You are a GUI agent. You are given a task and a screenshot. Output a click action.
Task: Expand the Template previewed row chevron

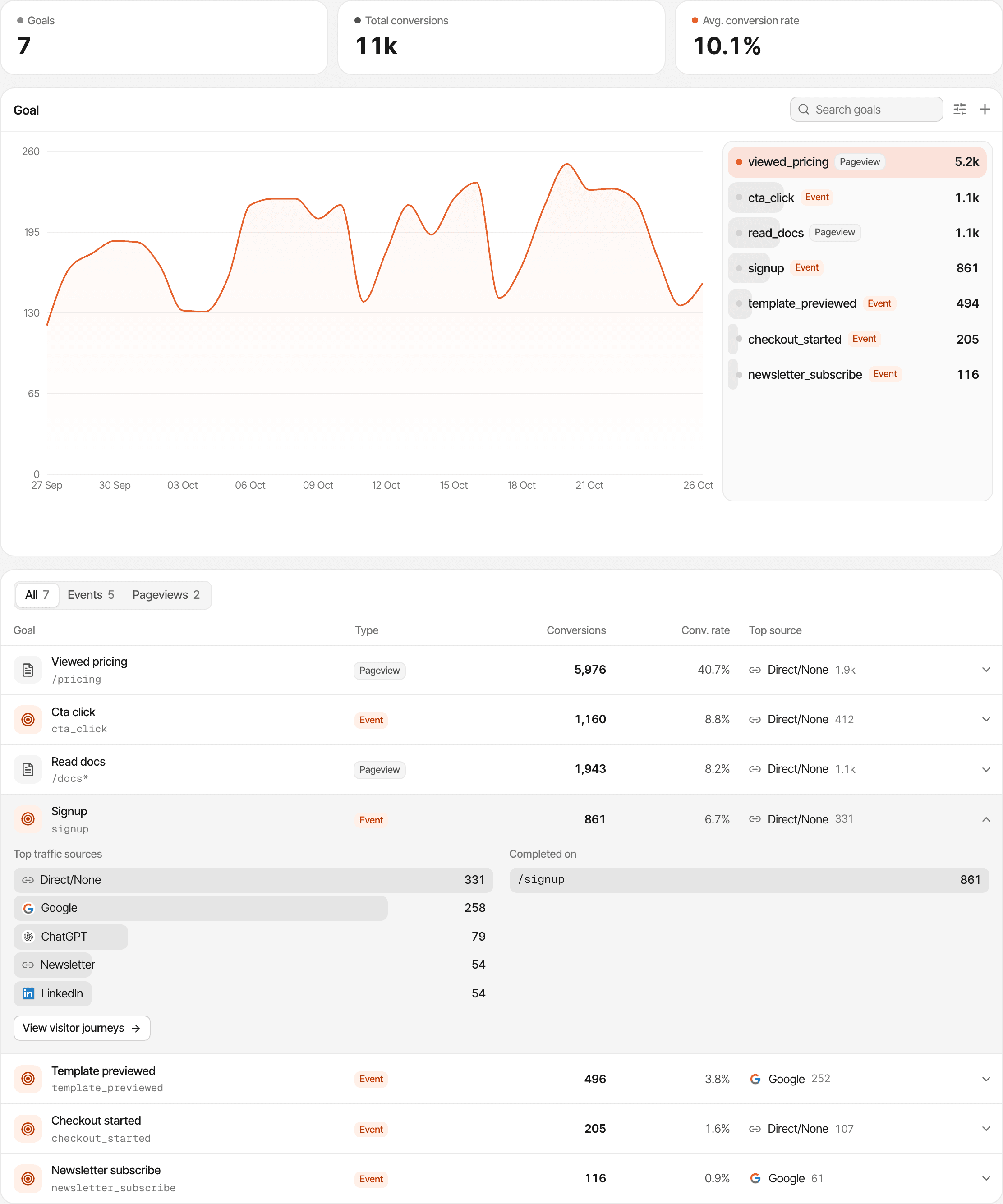[x=986, y=1079]
